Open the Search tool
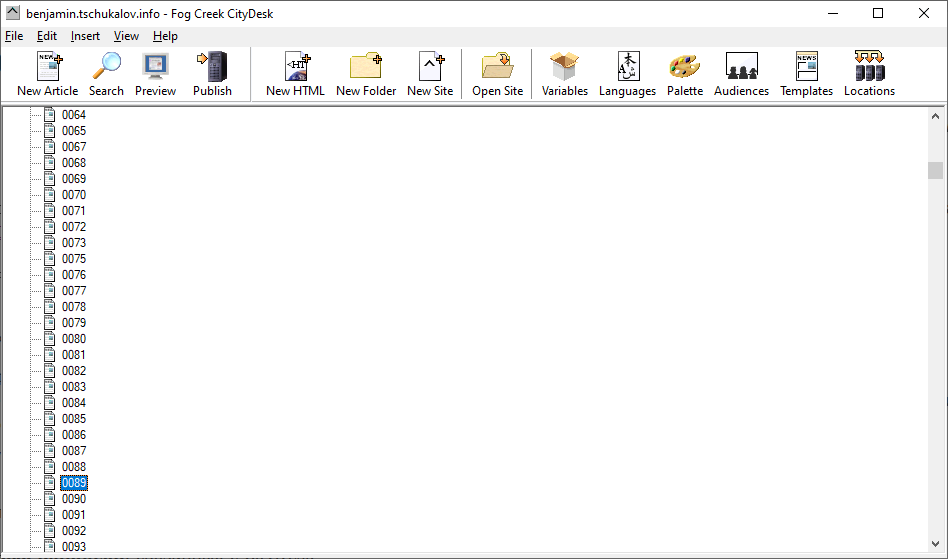Screen dimensions: 948x559 106,74
